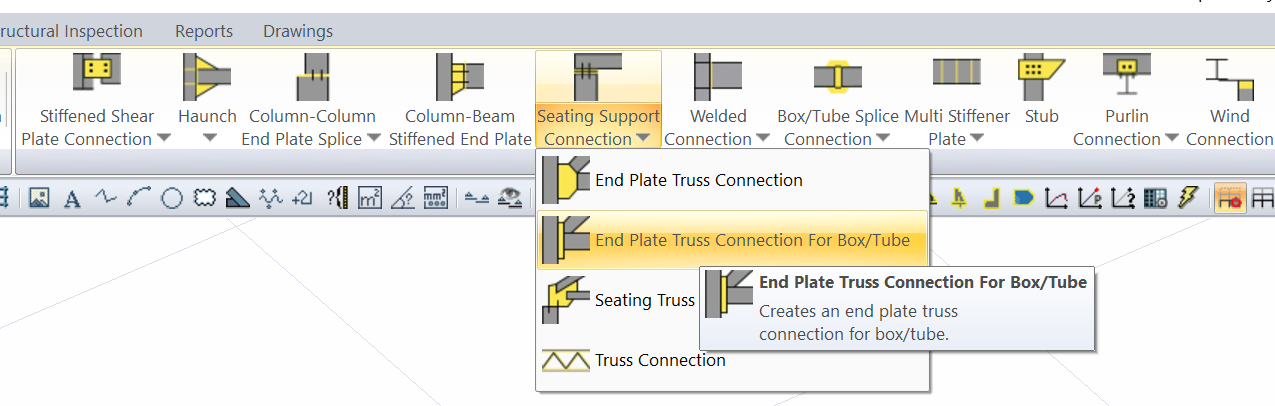Expand the Welded Connection dropdown arrow
The height and width of the screenshot is (406, 1275).
763,139
